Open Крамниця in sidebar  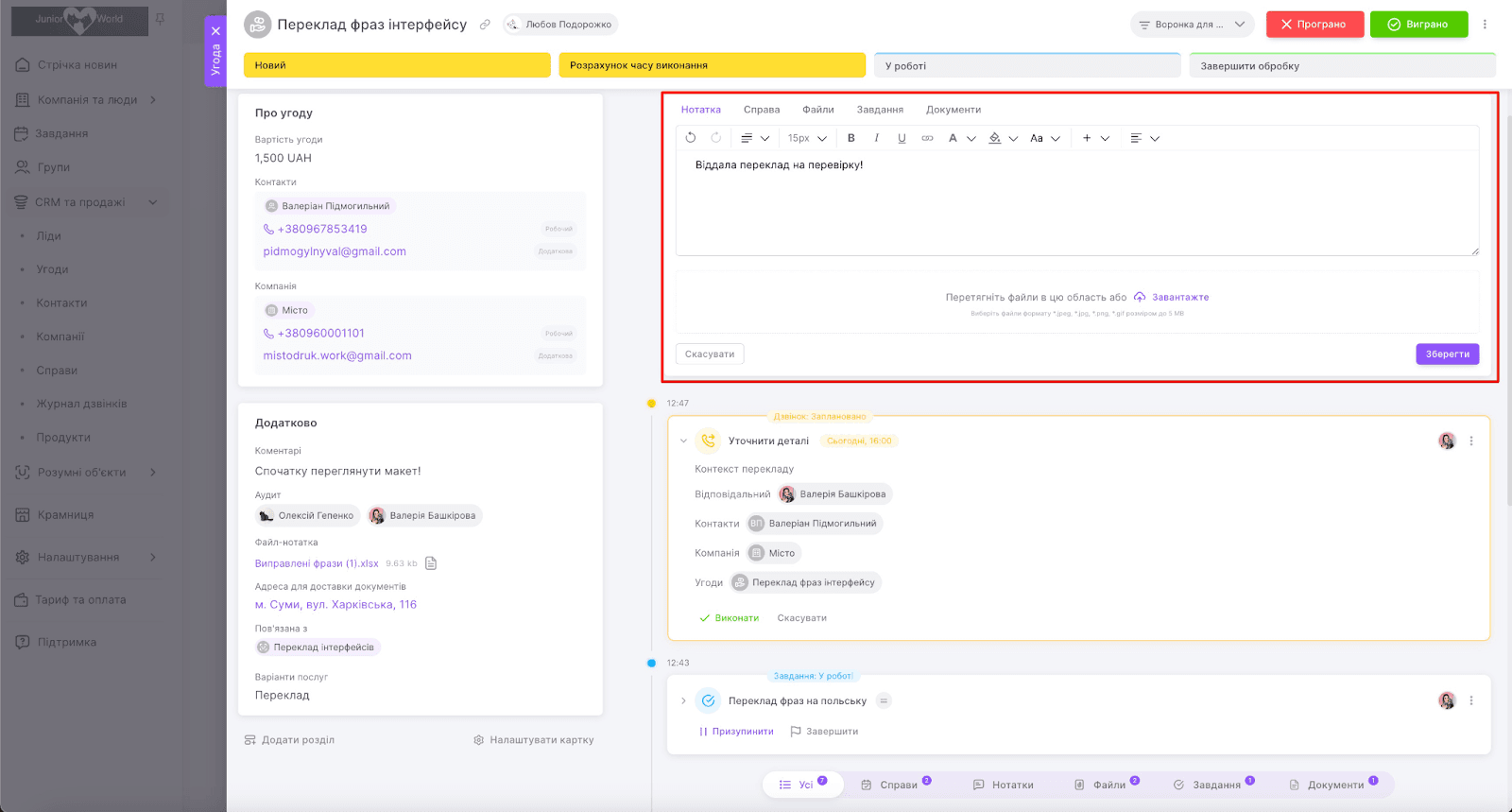[55, 515]
